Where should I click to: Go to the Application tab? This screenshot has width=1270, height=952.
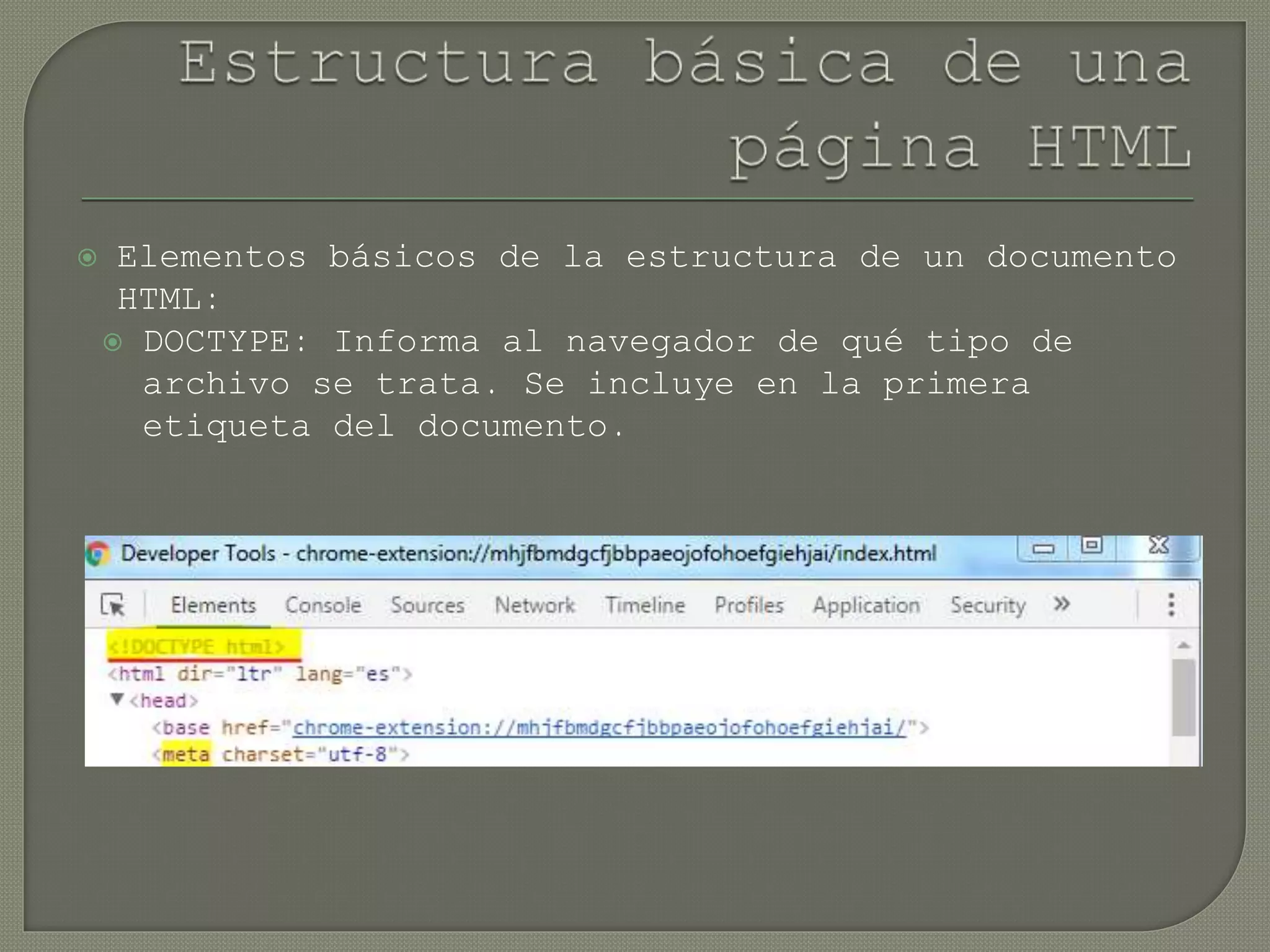pyautogui.click(x=866, y=606)
